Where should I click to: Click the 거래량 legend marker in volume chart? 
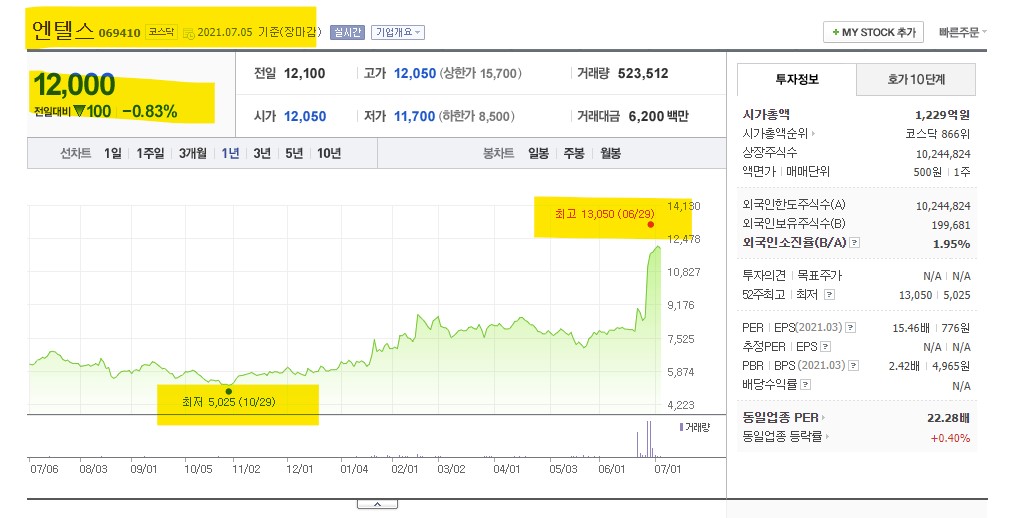681,427
